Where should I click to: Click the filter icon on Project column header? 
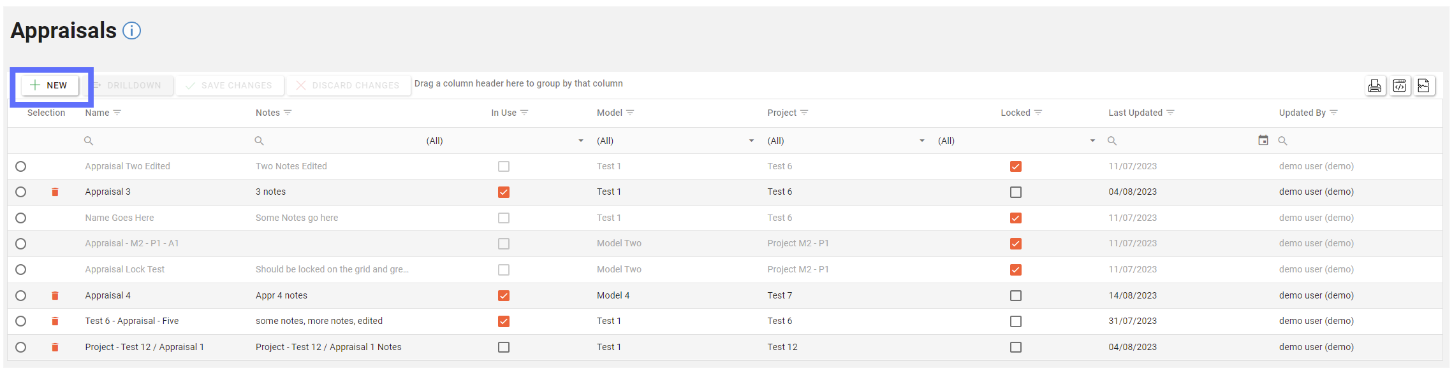click(804, 113)
